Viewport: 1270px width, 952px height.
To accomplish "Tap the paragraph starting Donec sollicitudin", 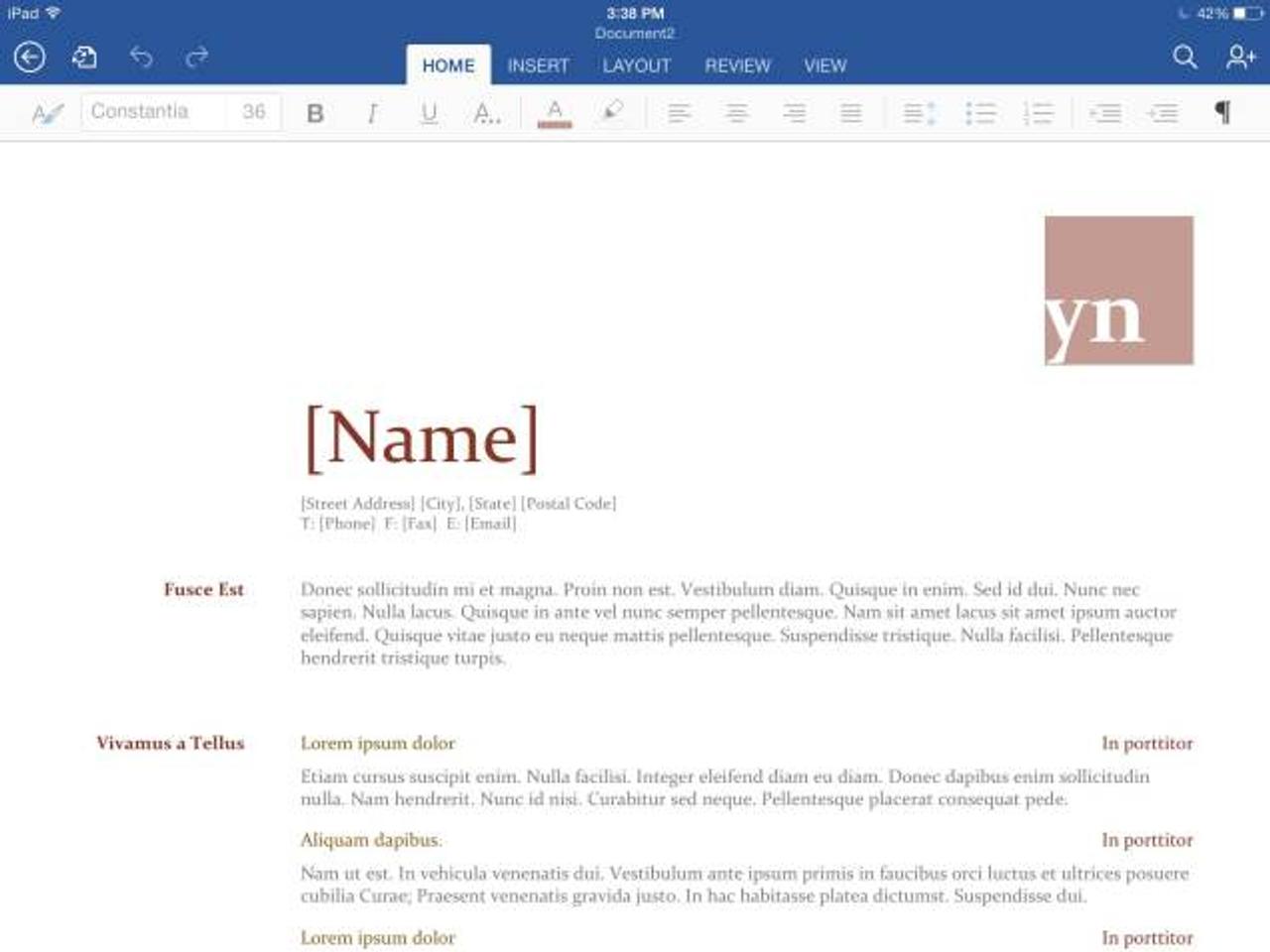I will (x=738, y=624).
